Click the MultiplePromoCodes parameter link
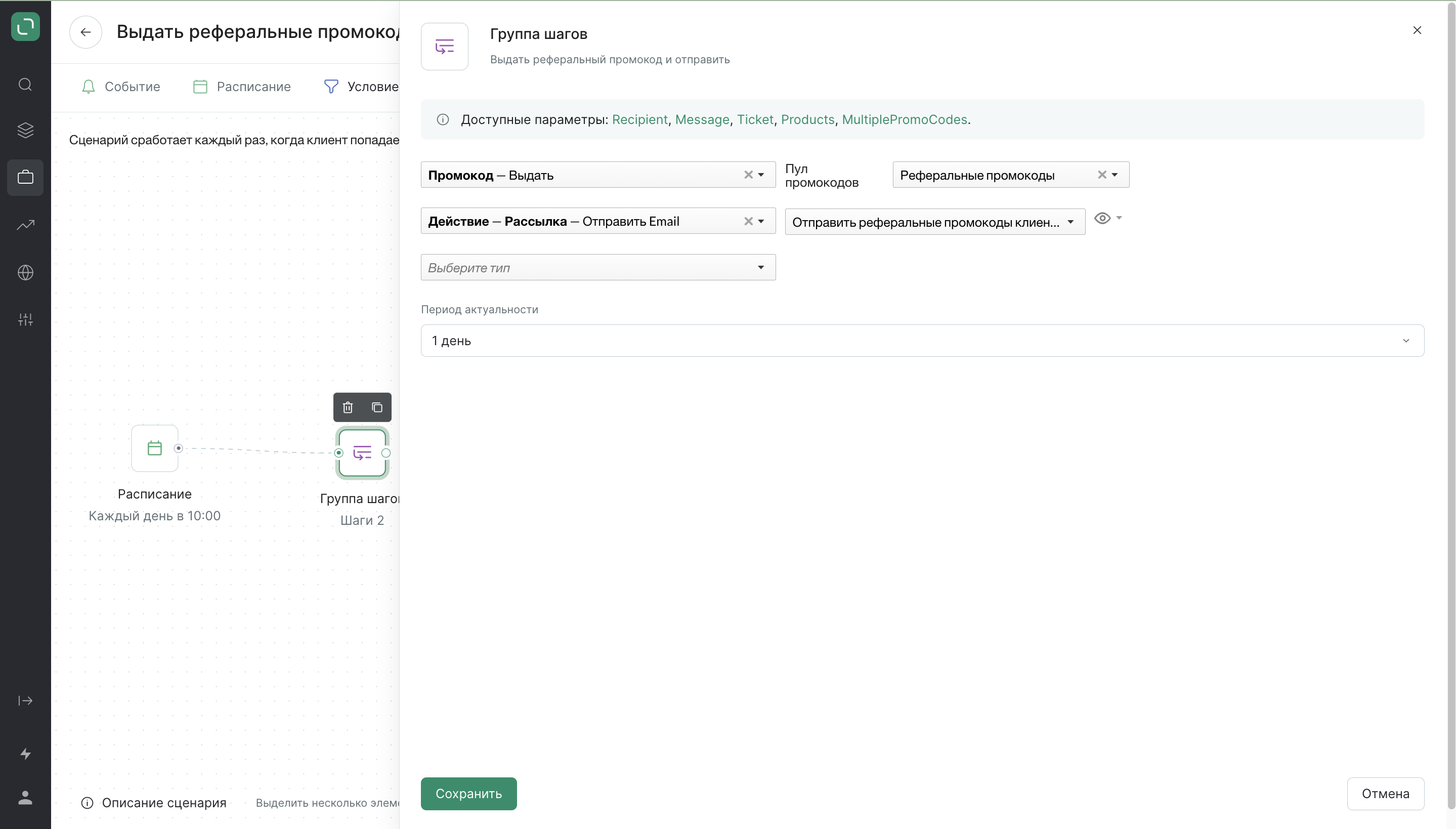The image size is (1456, 829). point(904,119)
